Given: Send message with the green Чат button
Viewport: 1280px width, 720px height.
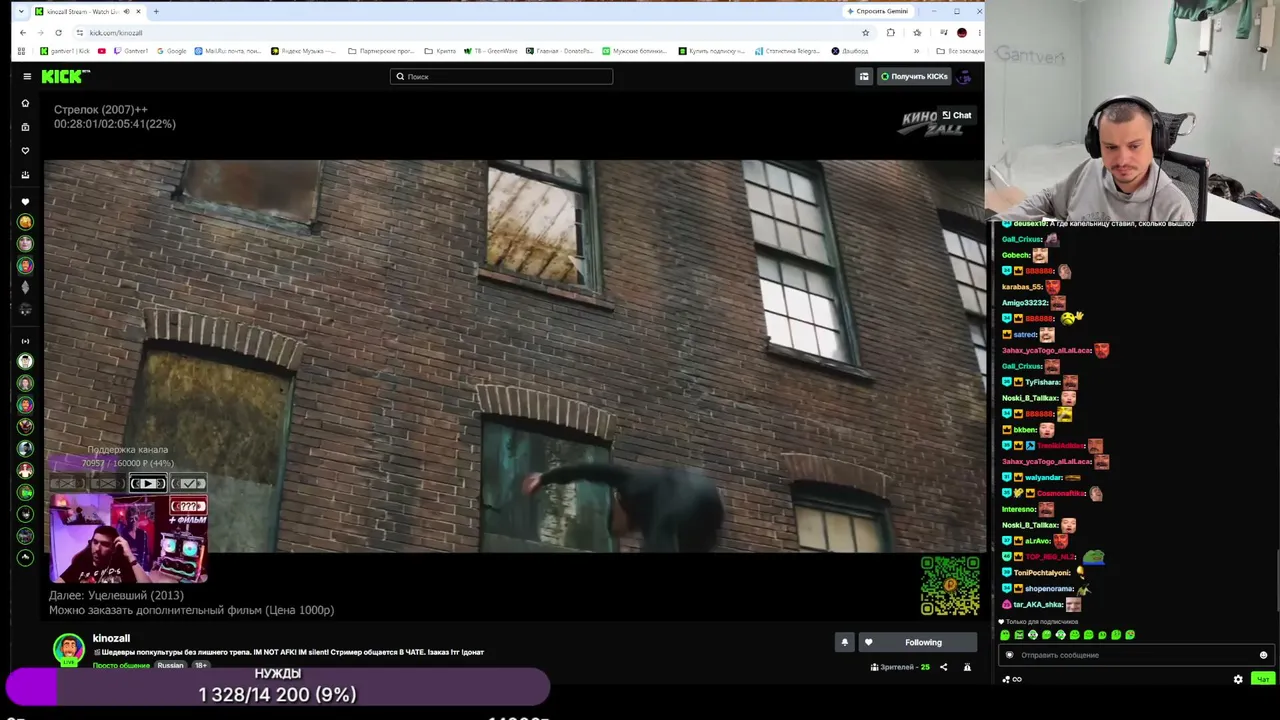Looking at the screenshot, I should (x=1263, y=679).
